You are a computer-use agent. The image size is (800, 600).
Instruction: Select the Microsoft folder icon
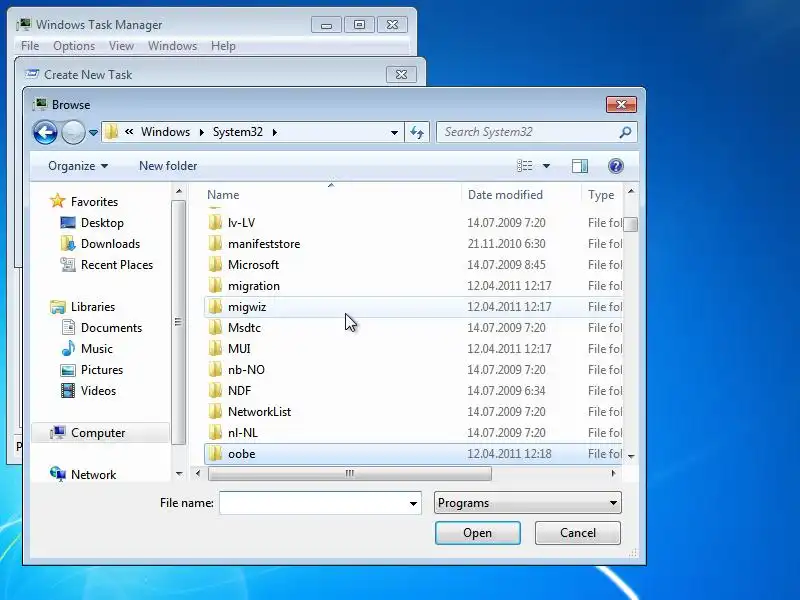tap(215, 265)
